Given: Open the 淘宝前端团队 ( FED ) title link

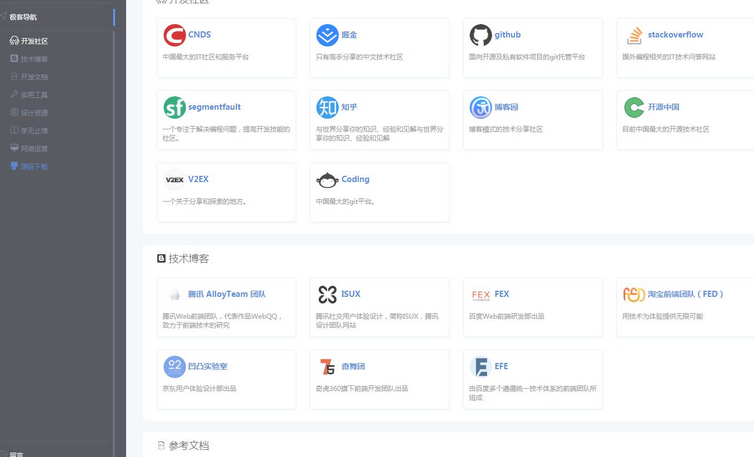Looking at the screenshot, I should tap(685, 294).
